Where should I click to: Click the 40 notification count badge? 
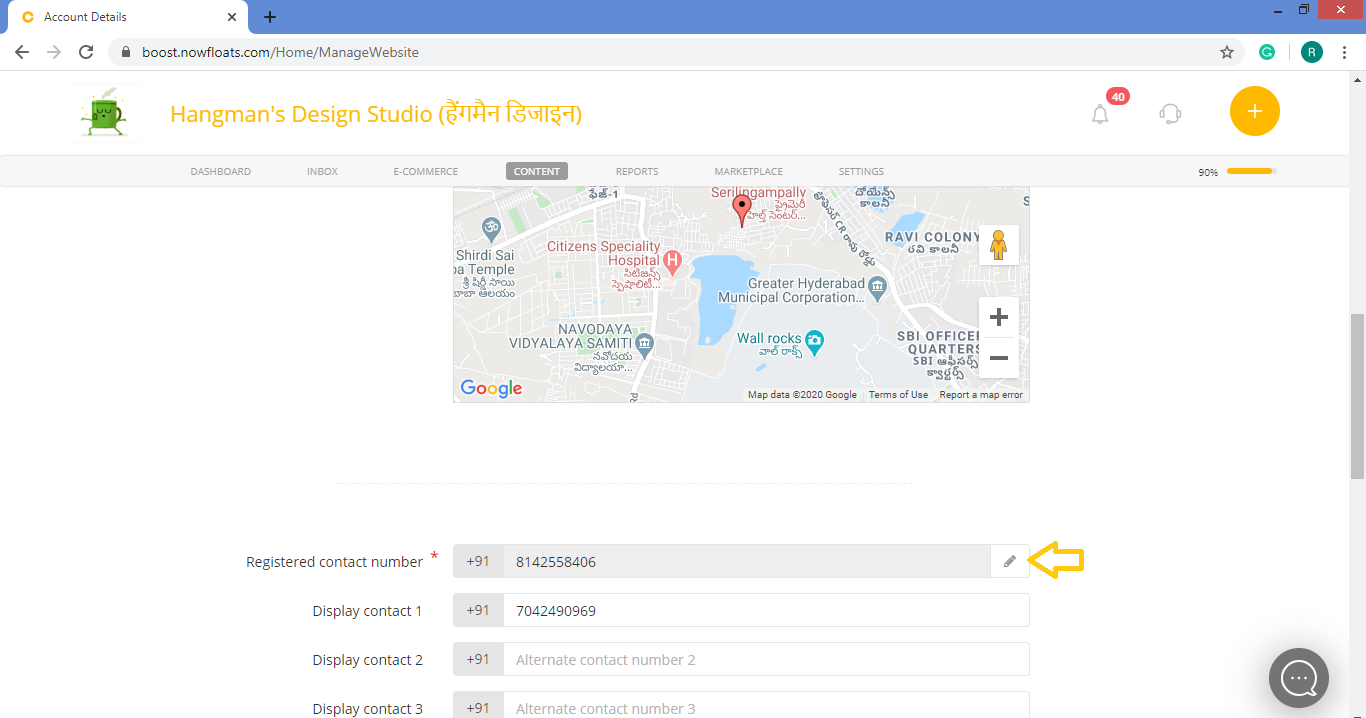tap(1118, 97)
